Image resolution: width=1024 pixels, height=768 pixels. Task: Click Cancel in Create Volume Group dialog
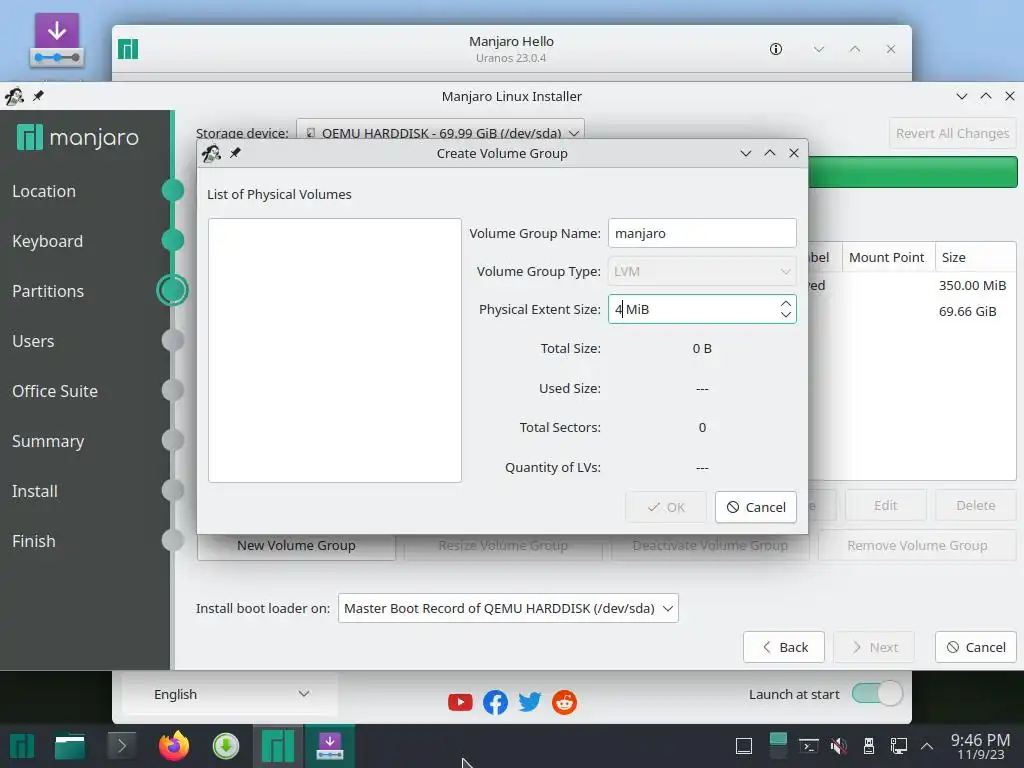[756, 507]
